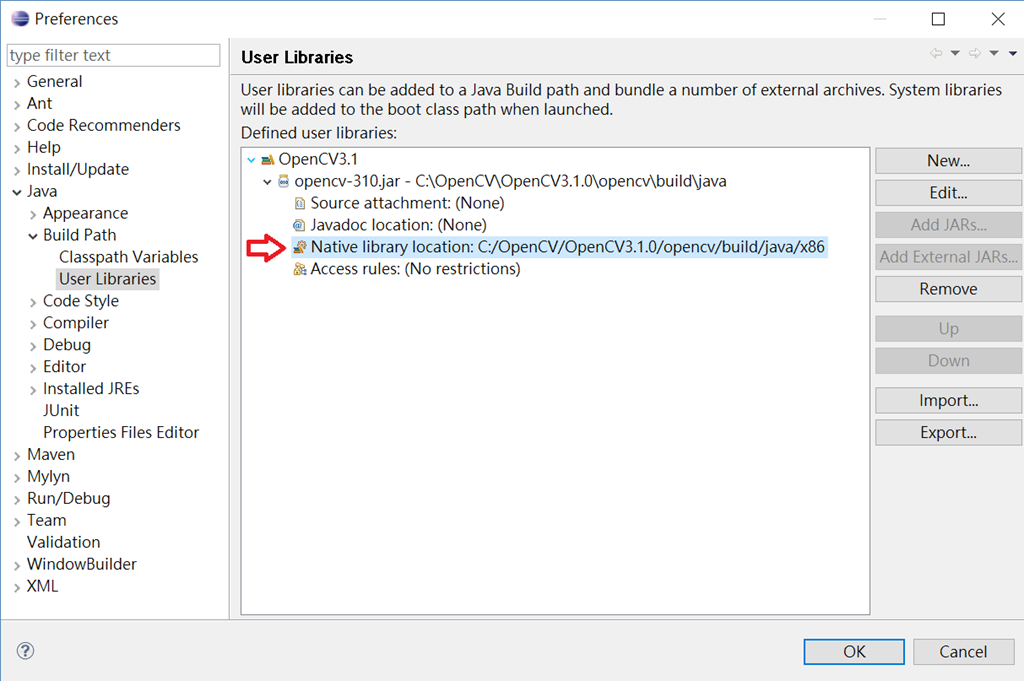The image size is (1024, 681).
Task: Focus the type filter text field
Action: [x=113, y=55]
